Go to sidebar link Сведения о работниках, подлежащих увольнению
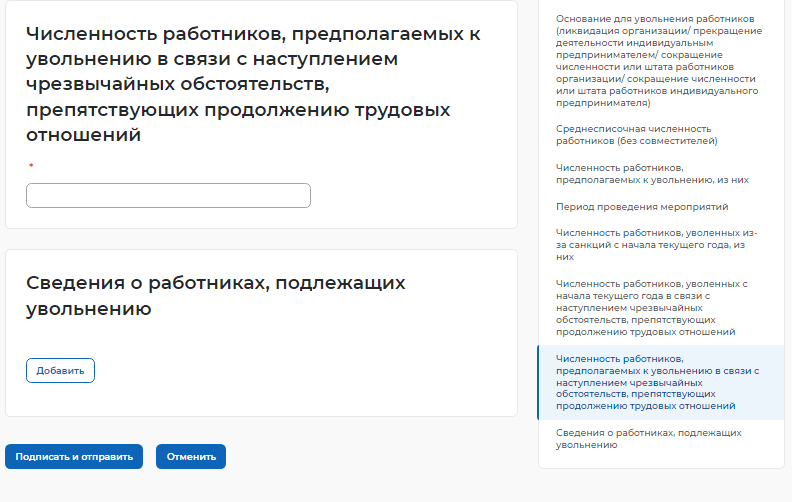This screenshot has width=792, height=502. (x=649, y=439)
